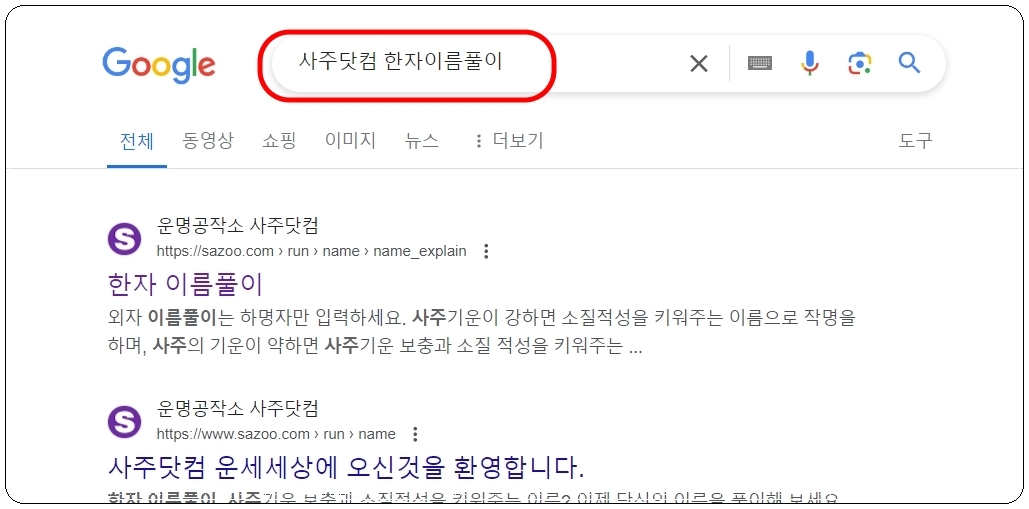
Task: Click the second result's 운명공작소 사주닷컴 site name
Action: (238, 409)
